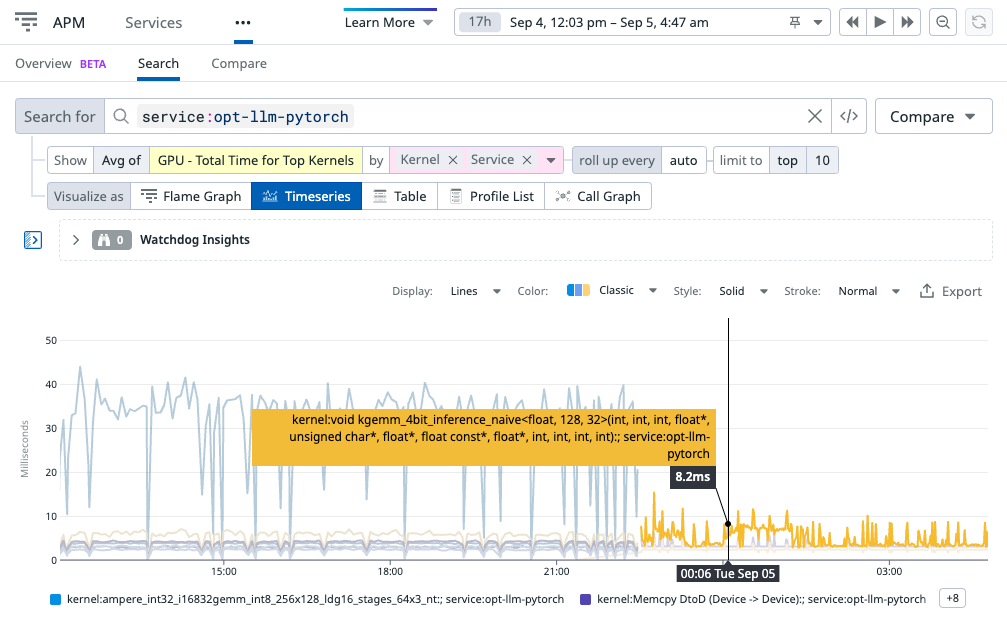The height and width of the screenshot is (632, 1007).
Task: Click the purple Memcpy DtoD legend swatch
Action: tap(585, 599)
